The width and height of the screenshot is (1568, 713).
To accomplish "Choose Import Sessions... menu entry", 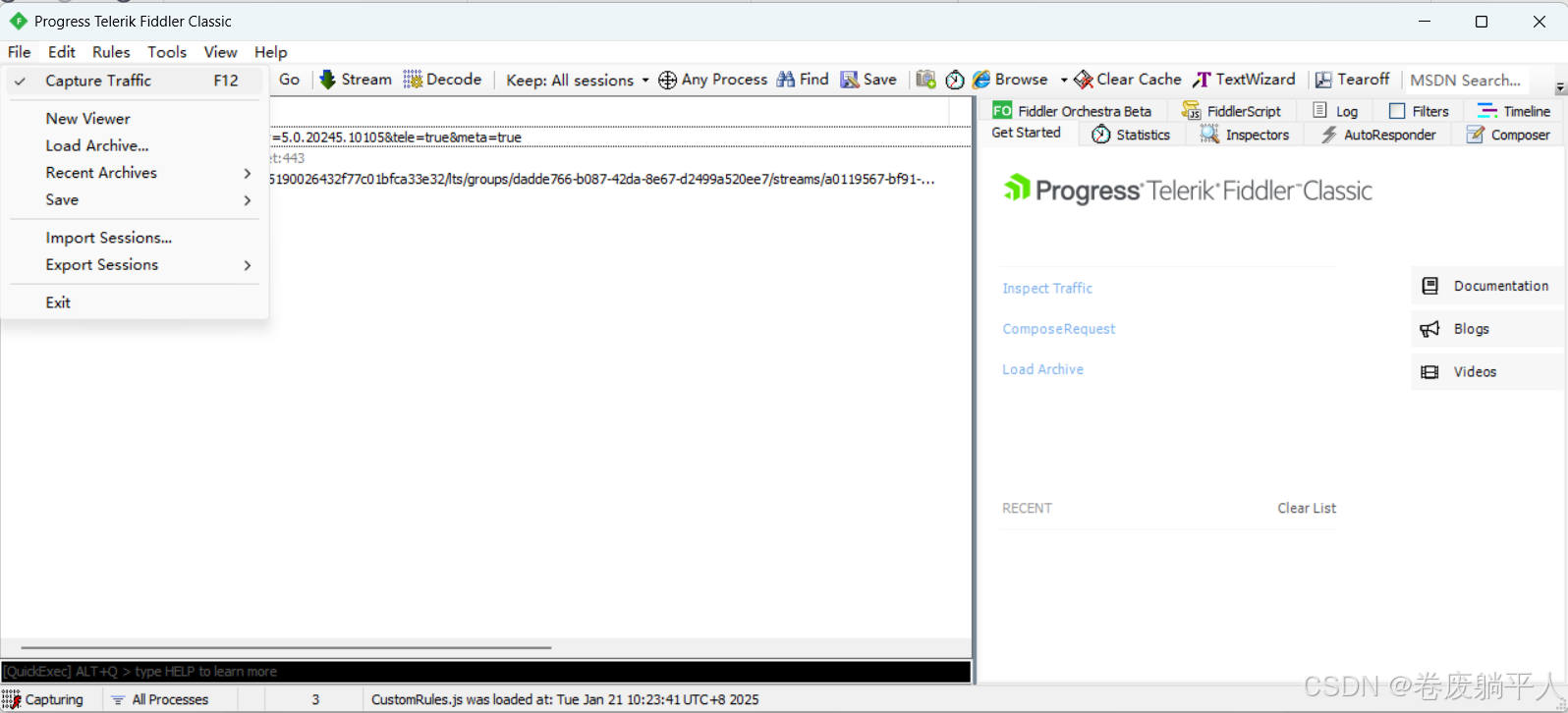I will [137, 238].
